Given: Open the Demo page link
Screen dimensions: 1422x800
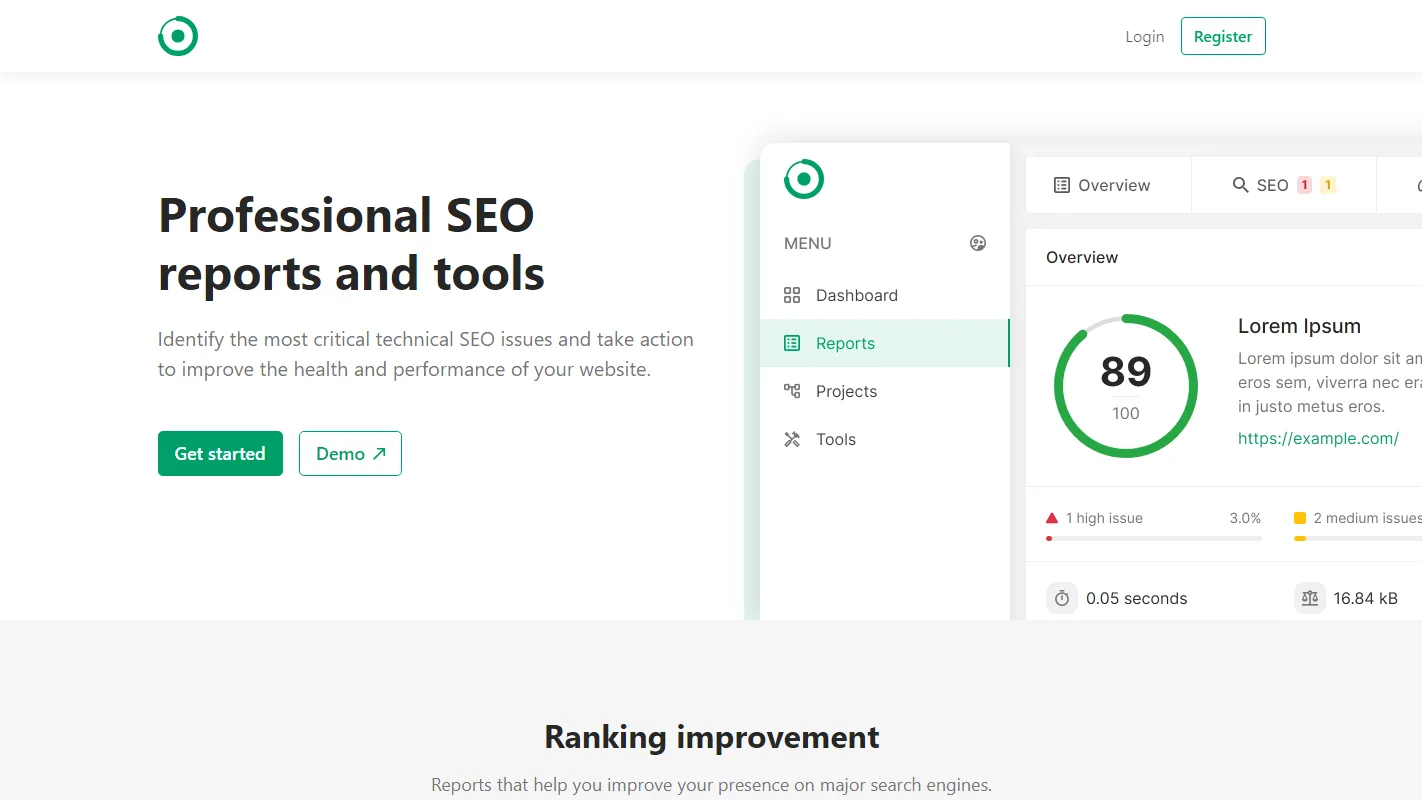Looking at the screenshot, I should point(350,453).
